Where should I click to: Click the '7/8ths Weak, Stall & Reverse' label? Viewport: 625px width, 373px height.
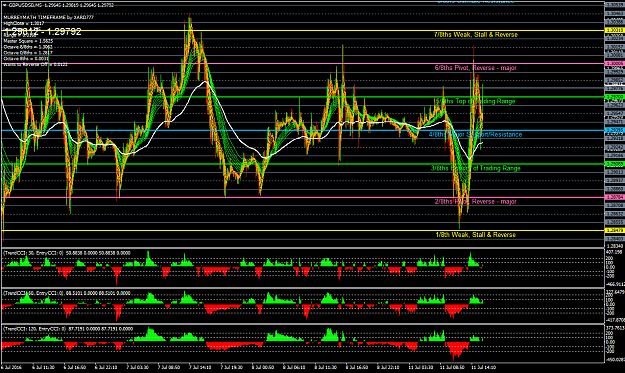pyautogui.click(x=476, y=35)
